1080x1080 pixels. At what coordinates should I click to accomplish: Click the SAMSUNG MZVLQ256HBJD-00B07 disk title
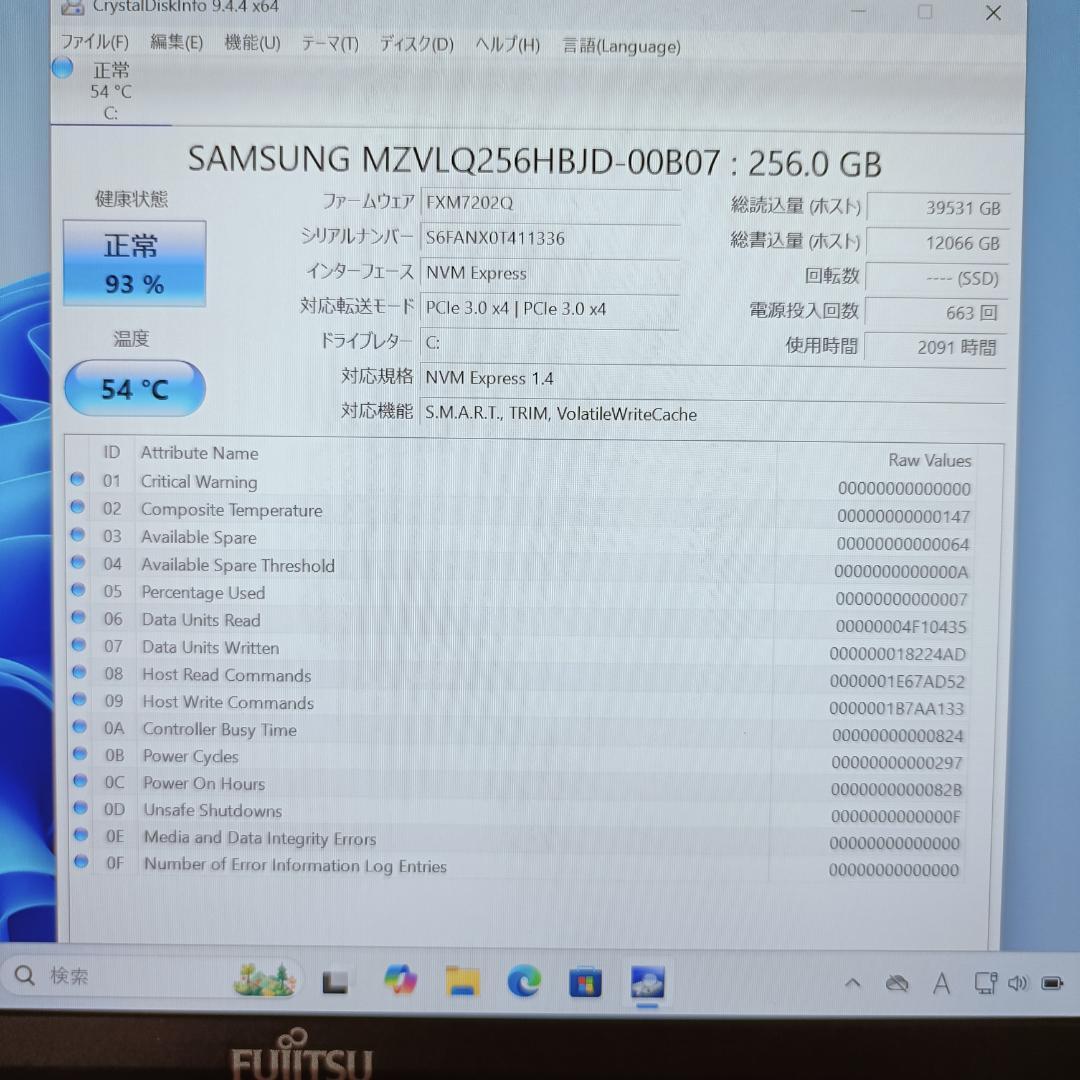[x=534, y=161]
